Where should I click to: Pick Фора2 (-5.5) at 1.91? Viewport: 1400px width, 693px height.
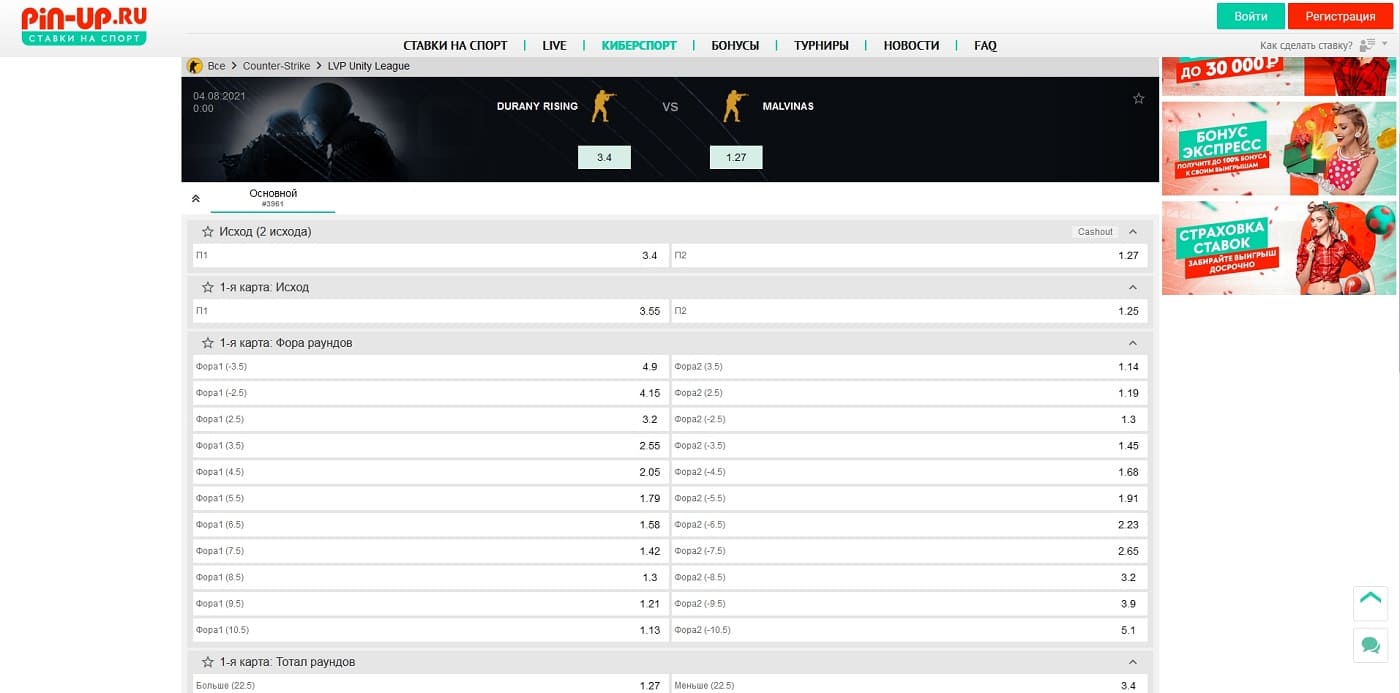(909, 498)
